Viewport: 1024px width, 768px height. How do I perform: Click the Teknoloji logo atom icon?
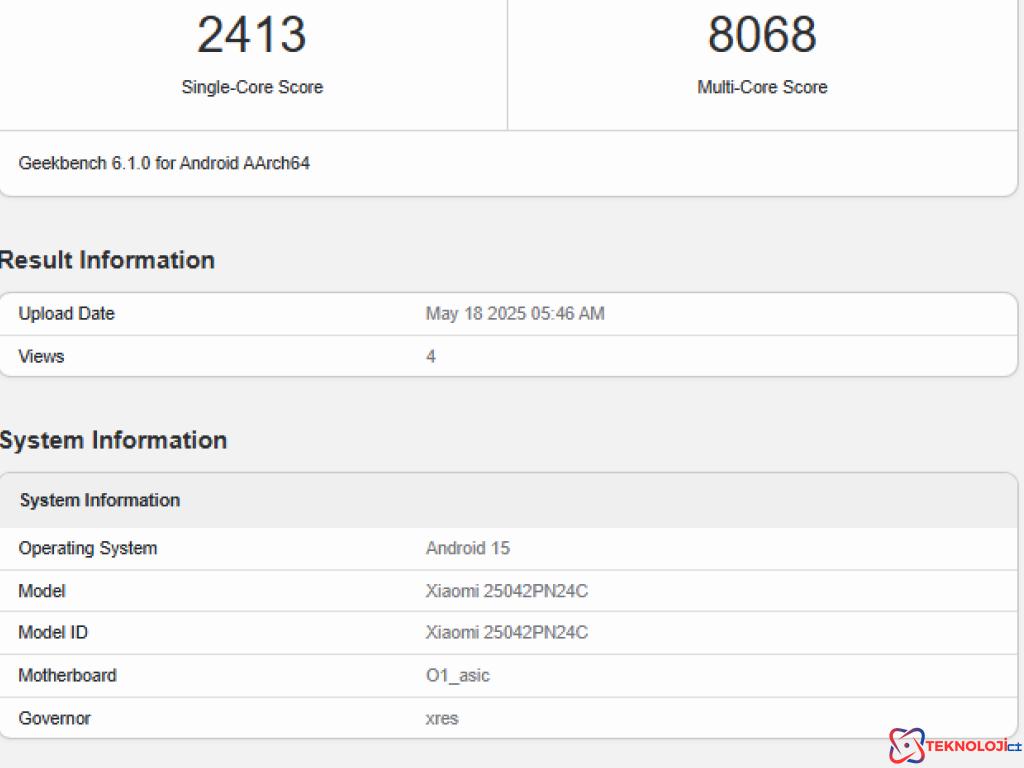tap(906, 745)
